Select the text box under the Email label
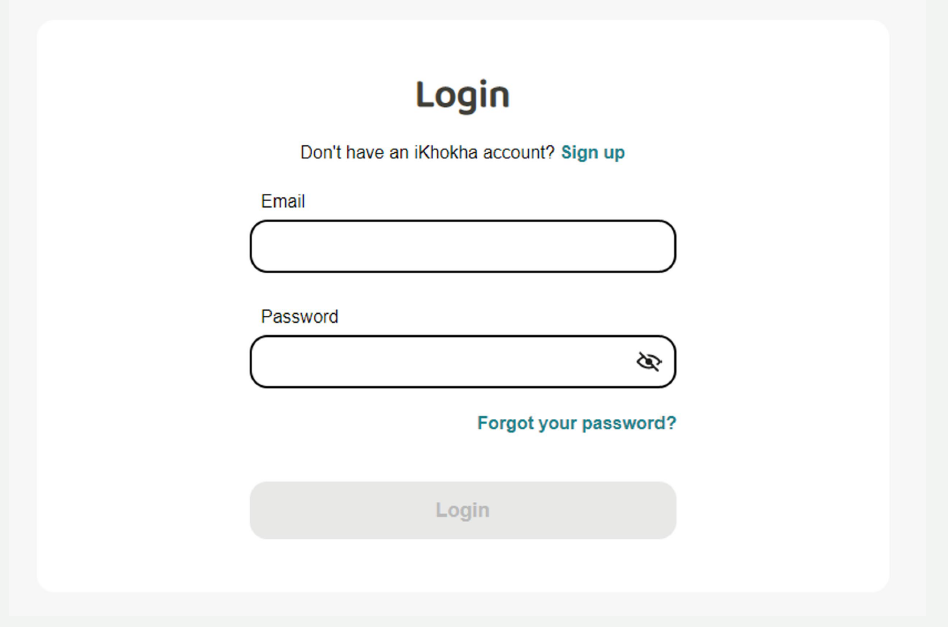948x627 pixels. click(462, 246)
